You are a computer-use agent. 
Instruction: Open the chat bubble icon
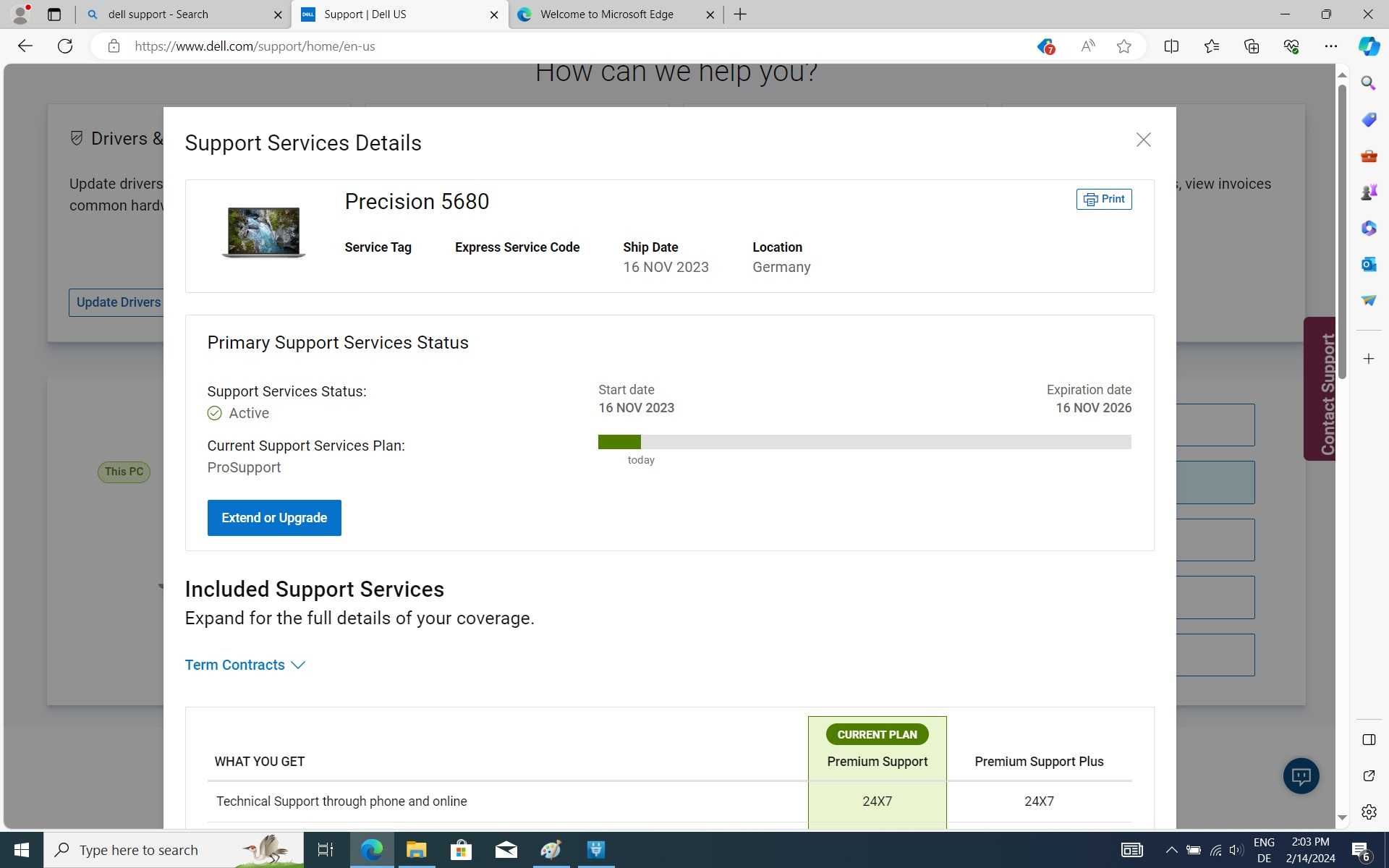(x=1301, y=776)
